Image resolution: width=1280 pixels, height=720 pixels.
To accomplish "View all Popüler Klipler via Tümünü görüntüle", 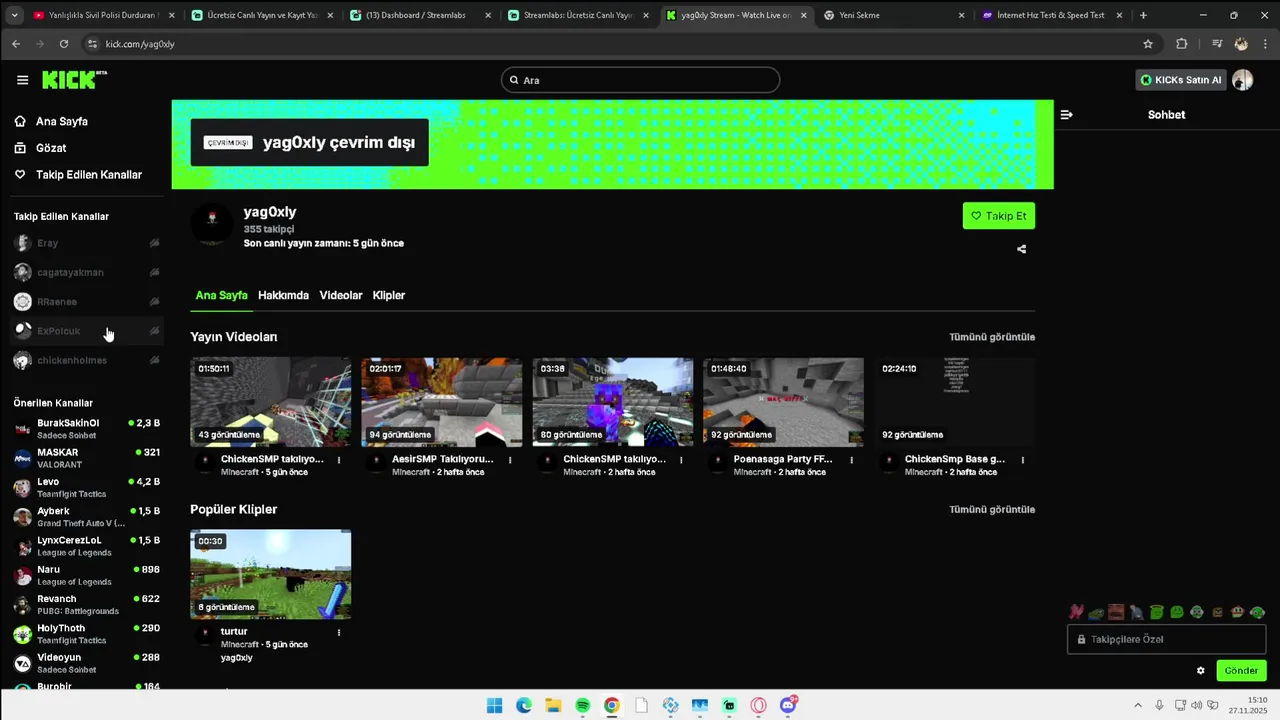I will tap(992, 509).
